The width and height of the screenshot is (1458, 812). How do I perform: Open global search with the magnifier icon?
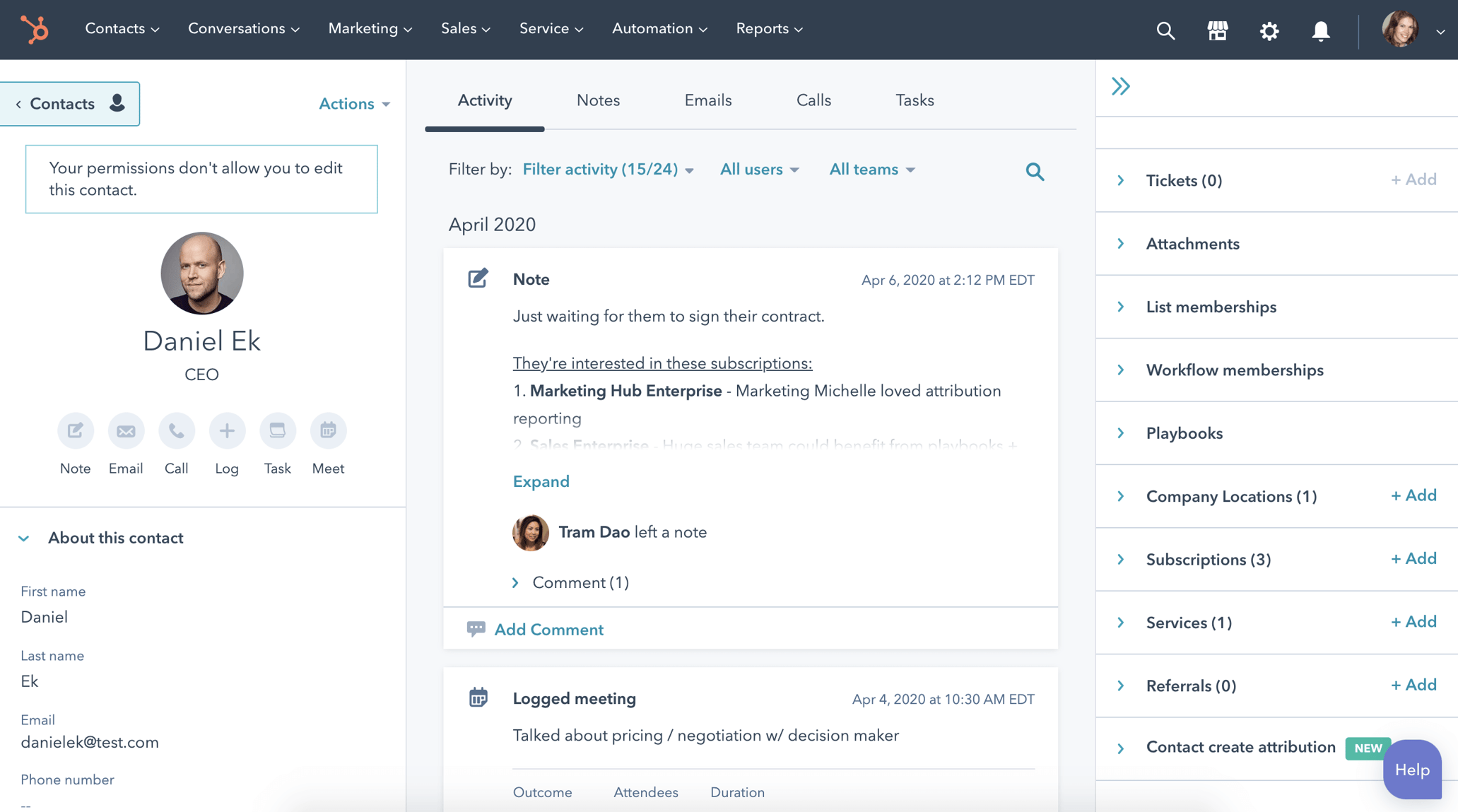click(1165, 30)
